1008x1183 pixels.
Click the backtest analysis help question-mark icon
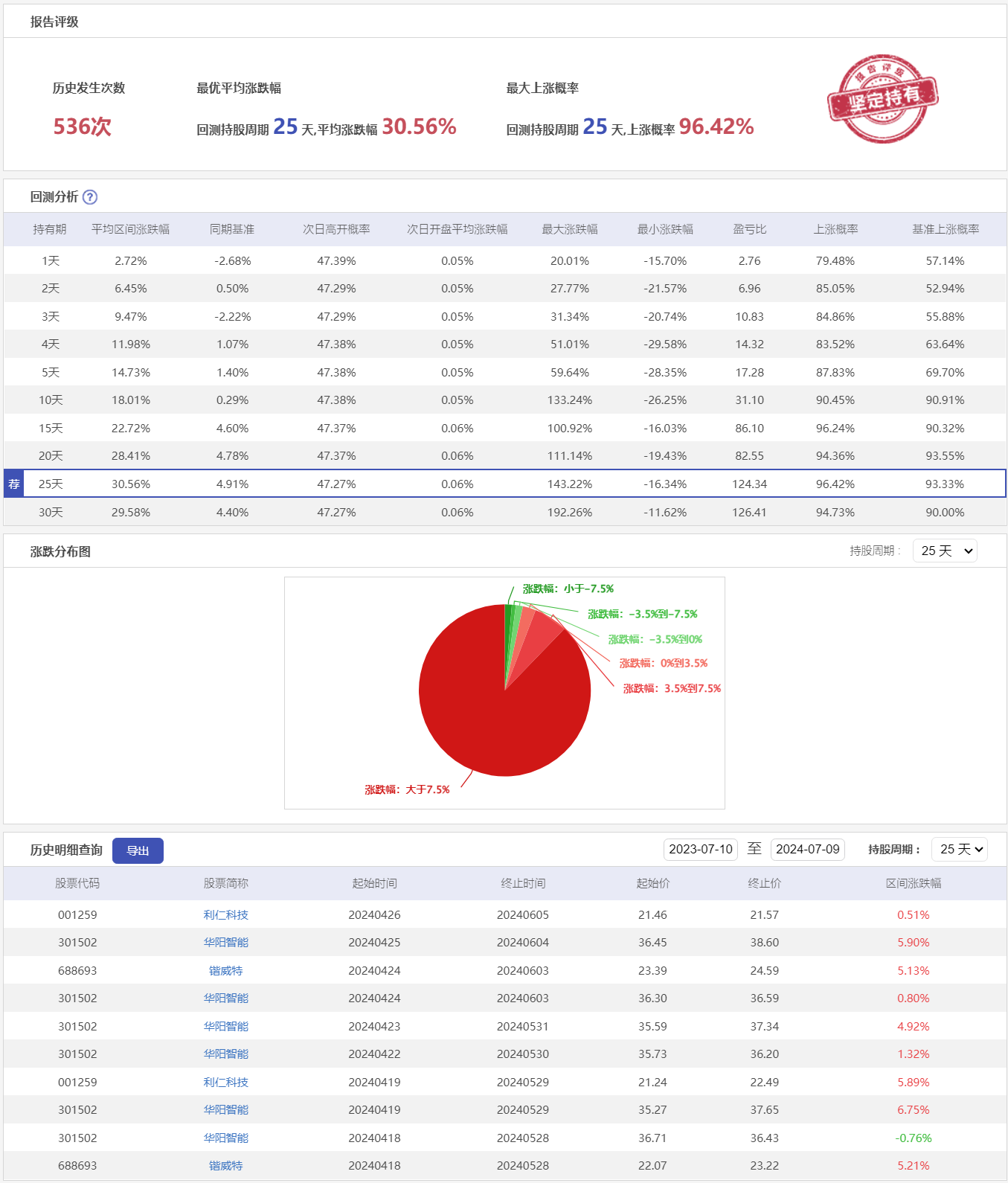point(90,197)
